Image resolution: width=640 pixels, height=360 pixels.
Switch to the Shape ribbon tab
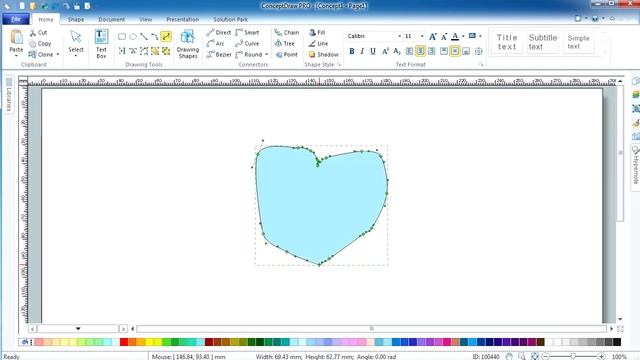[76, 19]
